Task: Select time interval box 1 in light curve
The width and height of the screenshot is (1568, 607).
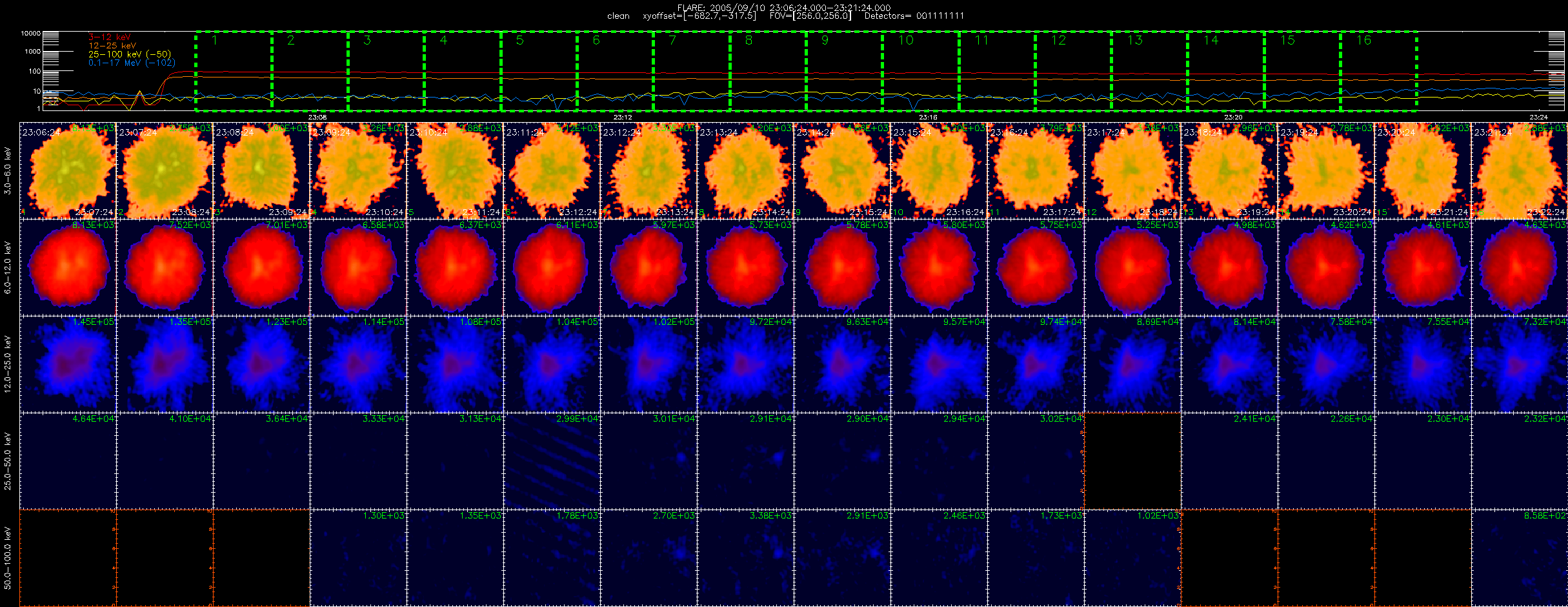Action: tap(234, 70)
